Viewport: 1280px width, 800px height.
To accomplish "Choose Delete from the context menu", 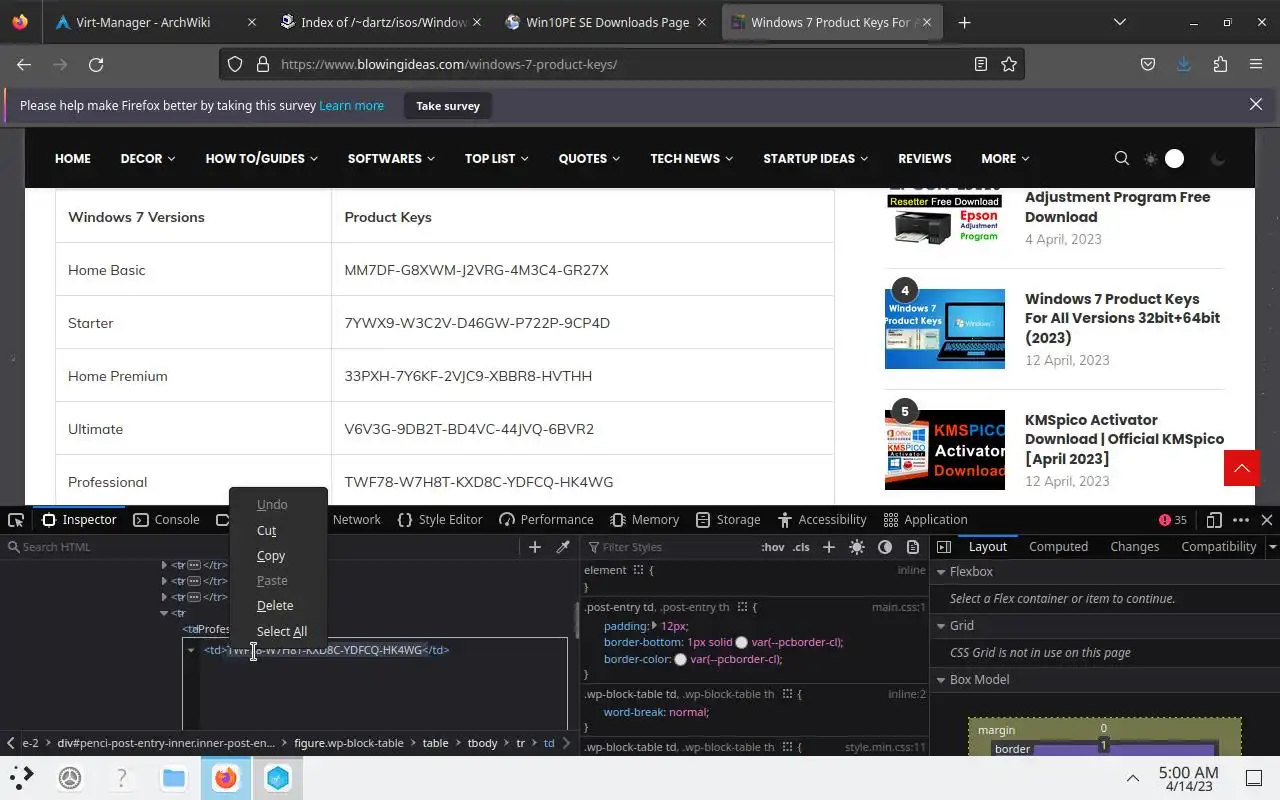I will tap(275, 606).
